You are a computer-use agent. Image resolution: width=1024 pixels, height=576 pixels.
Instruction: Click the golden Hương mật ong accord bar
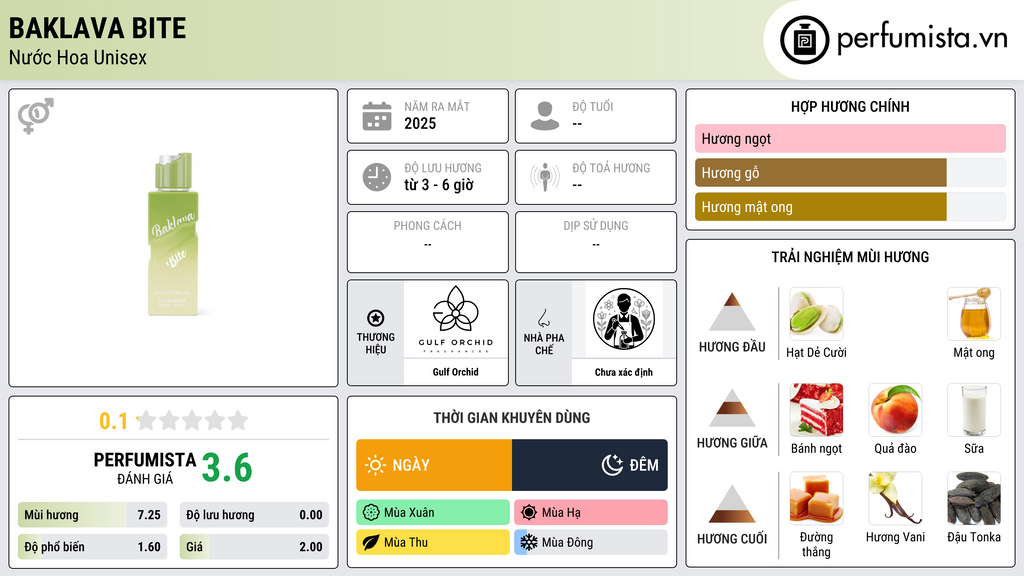(821, 207)
